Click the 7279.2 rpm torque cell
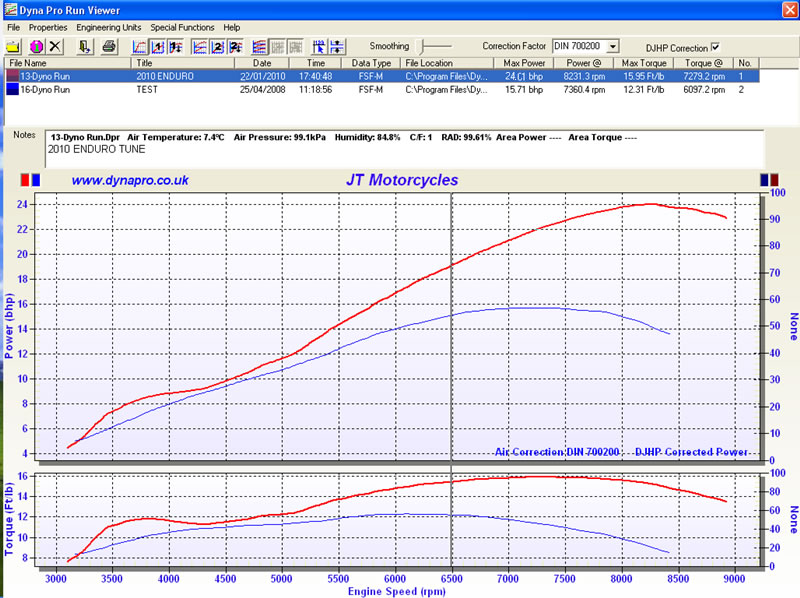 pos(704,76)
